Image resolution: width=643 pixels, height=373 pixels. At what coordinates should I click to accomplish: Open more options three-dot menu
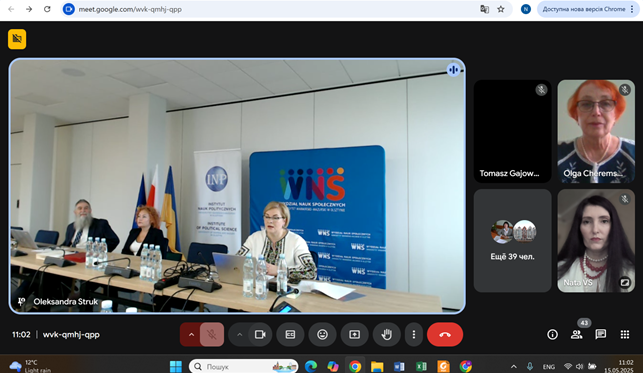pyautogui.click(x=414, y=334)
